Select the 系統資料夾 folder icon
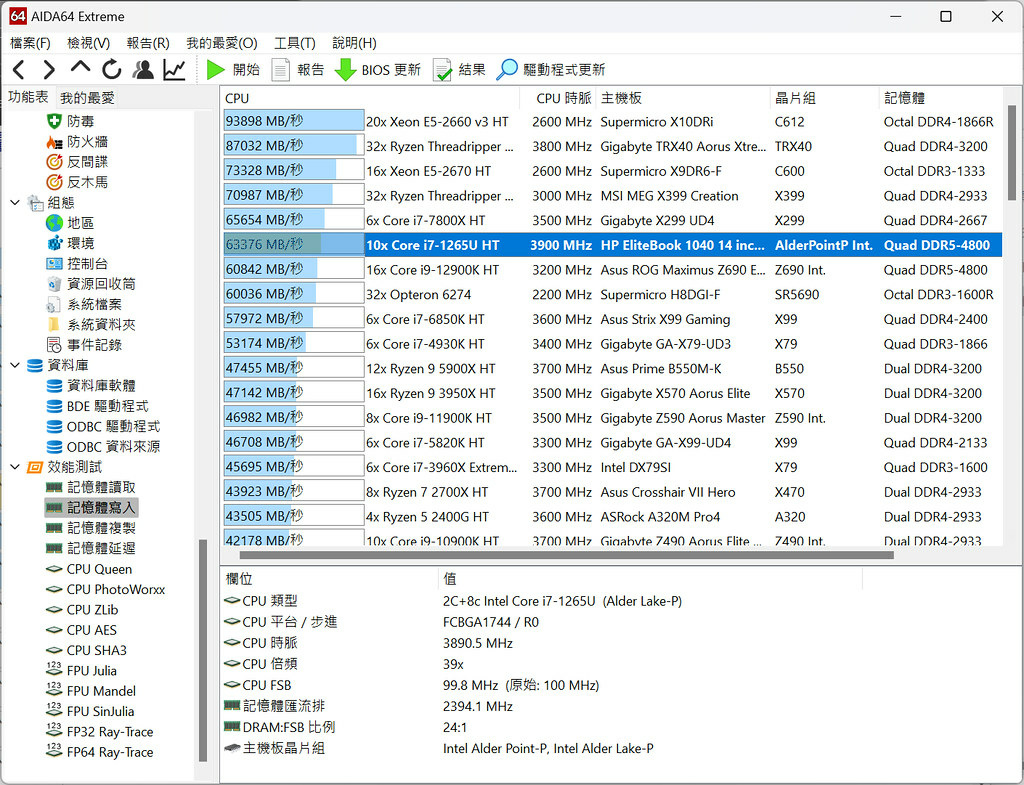The height and width of the screenshot is (785, 1024). tap(54, 324)
